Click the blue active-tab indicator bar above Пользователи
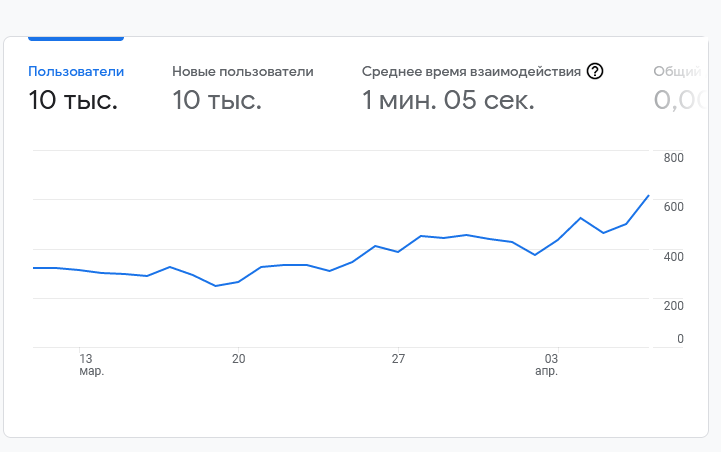This screenshot has height=452, width=721. tap(76, 38)
